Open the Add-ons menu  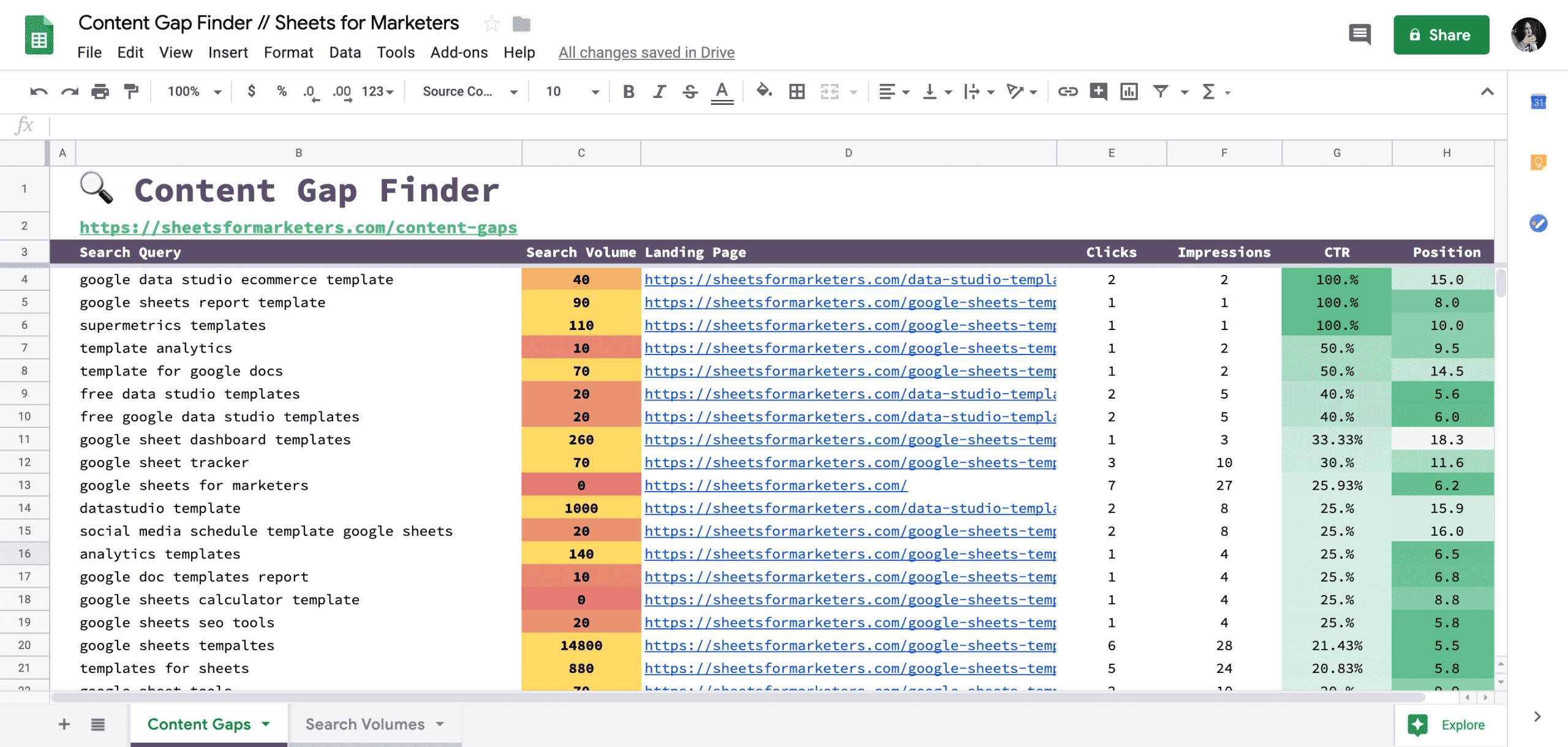[459, 53]
